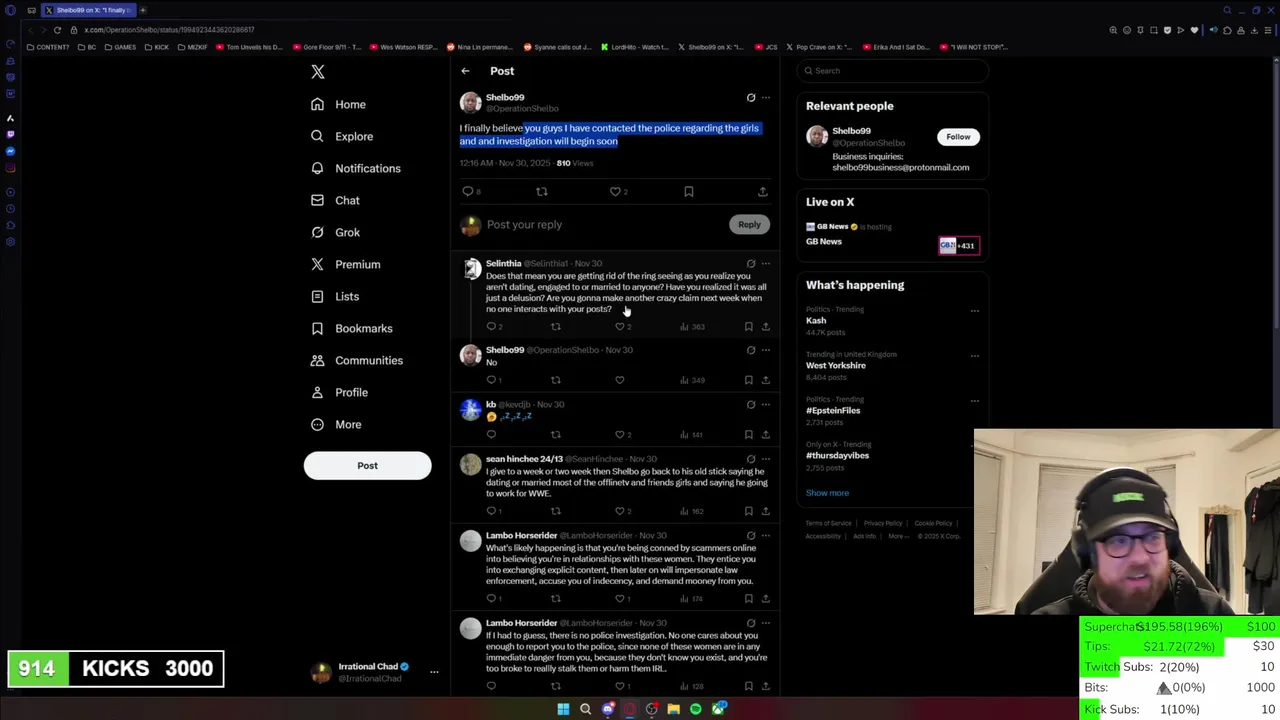The width and height of the screenshot is (1280, 720).
Task: Like Lambo Horserider's scammers reply
Action: point(620,599)
